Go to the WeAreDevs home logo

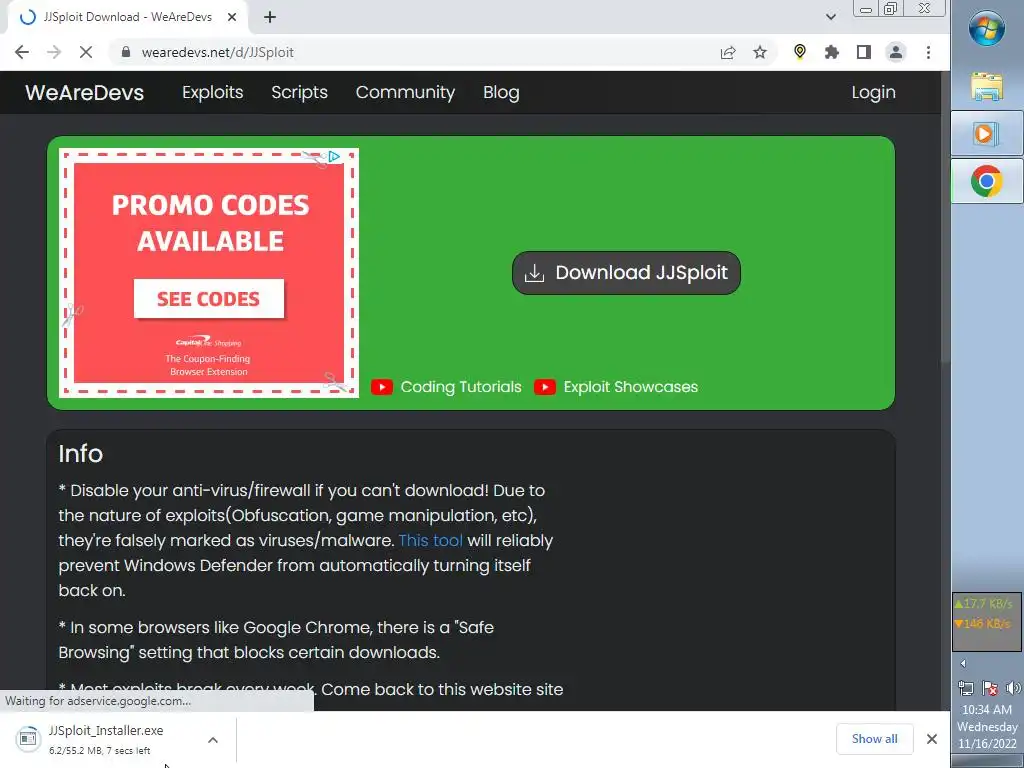84,92
